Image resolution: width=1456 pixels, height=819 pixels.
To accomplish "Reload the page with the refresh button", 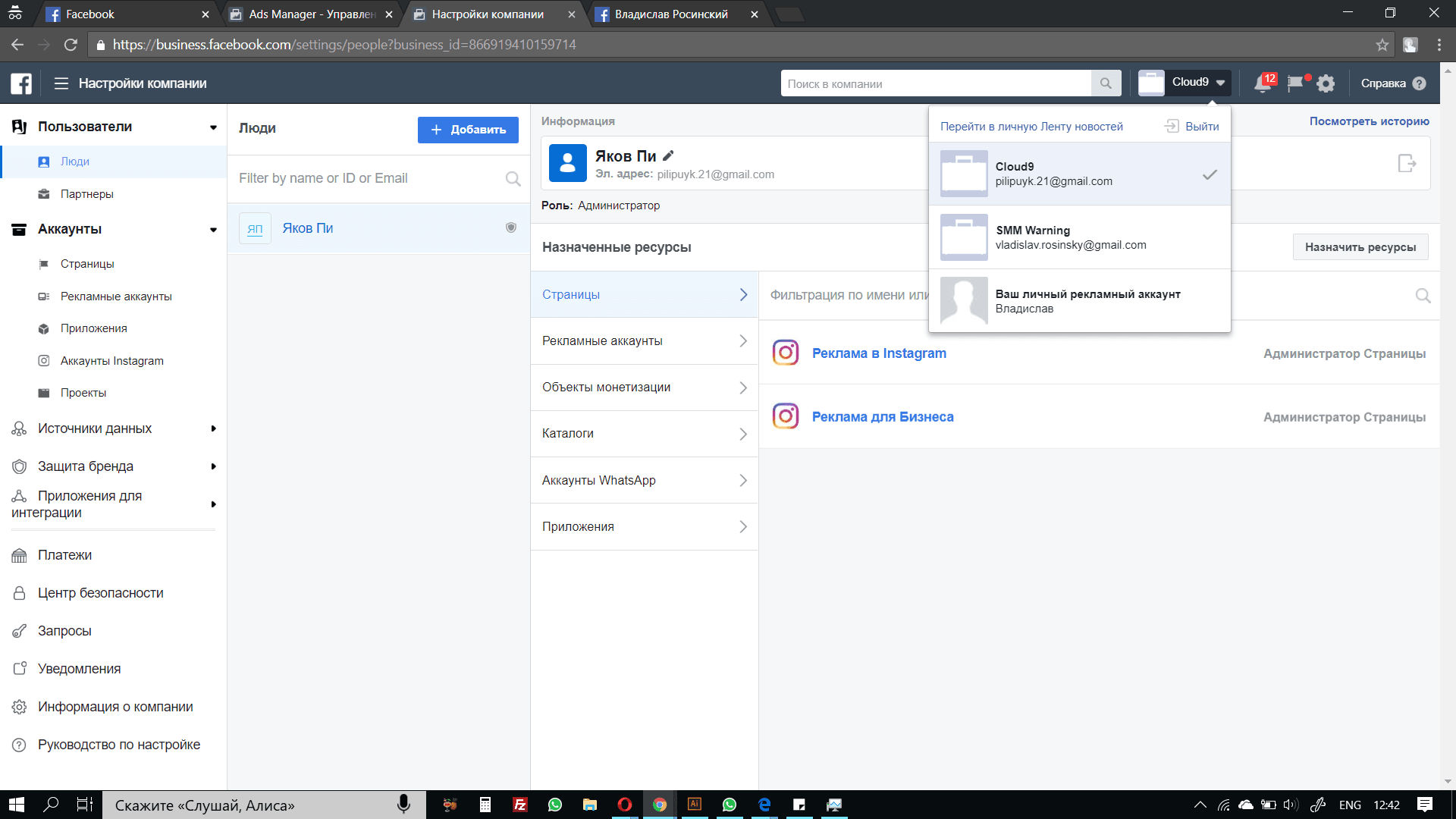I will (71, 45).
